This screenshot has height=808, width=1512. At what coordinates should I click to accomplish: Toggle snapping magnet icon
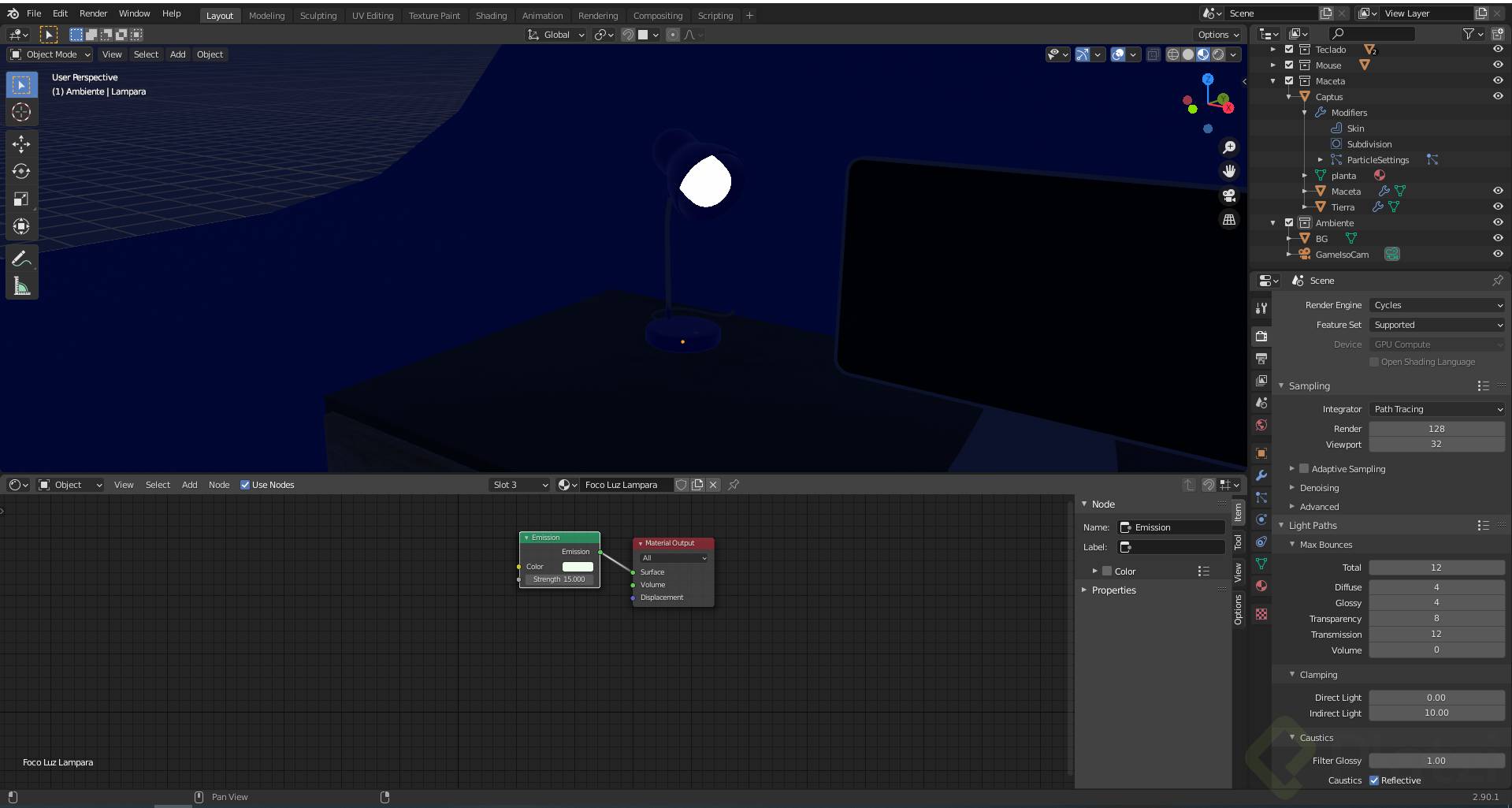click(628, 35)
